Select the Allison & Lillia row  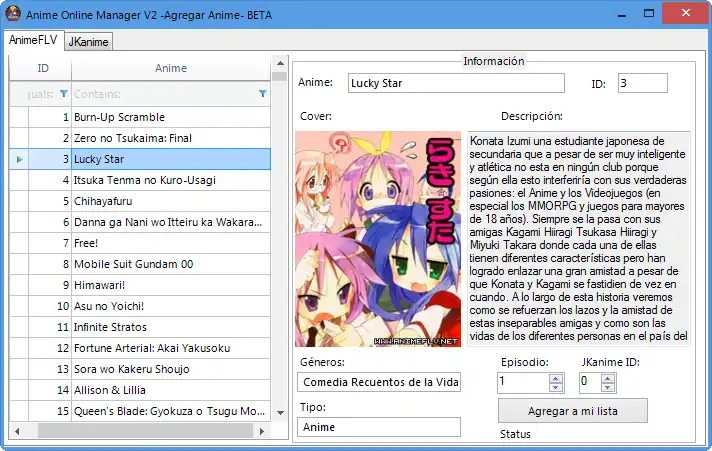pyautogui.click(x=140, y=390)
